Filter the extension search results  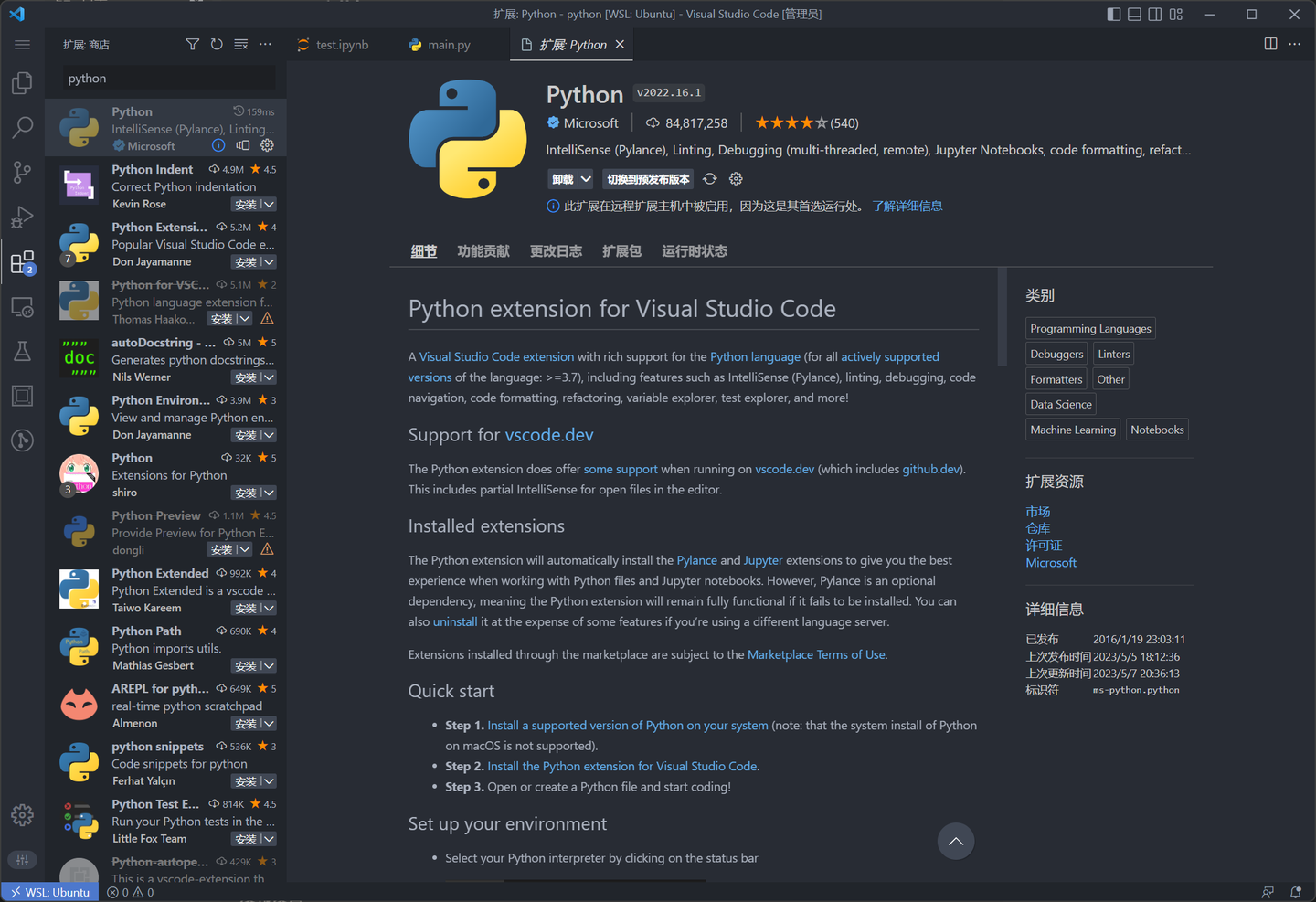point(192,43)
